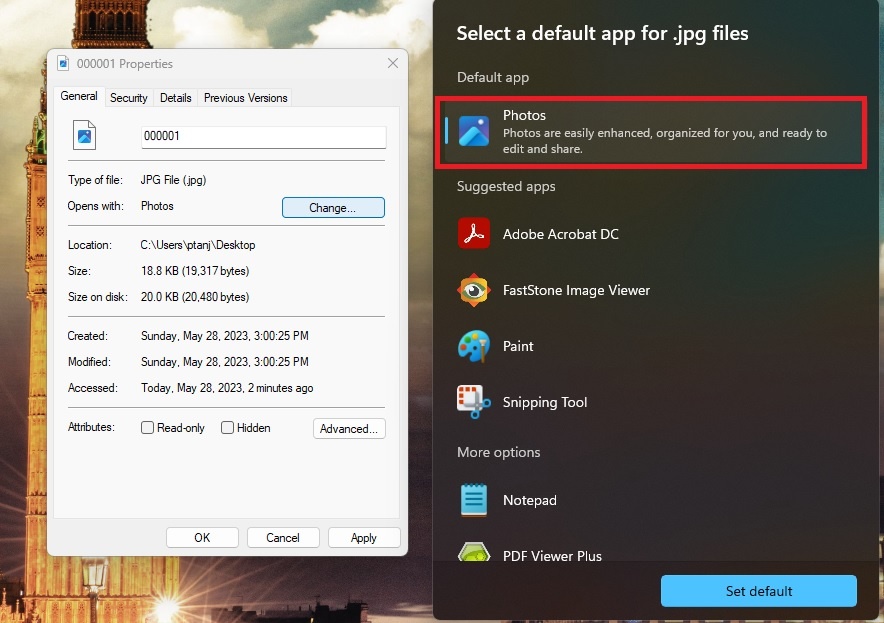The height and width of the screenshot is (623, 884).
Task: Click the Change... button
Action: (x=333, y=207)
